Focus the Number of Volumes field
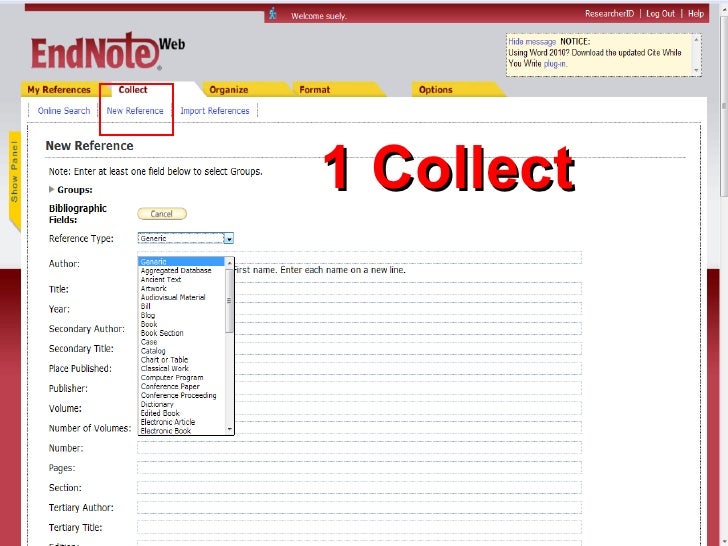Image resolution: width=728 pixels, height=546 pixels. tap(359, 428)
